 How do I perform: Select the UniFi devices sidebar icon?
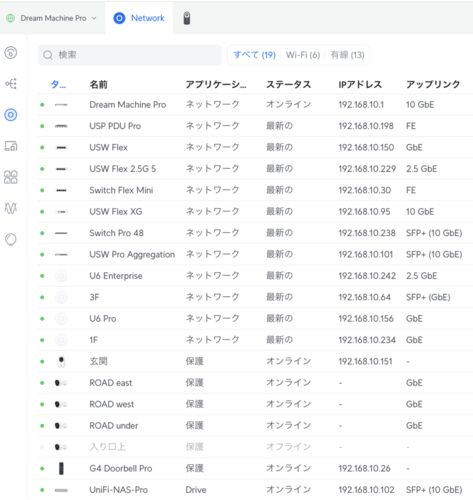point(11,115)
